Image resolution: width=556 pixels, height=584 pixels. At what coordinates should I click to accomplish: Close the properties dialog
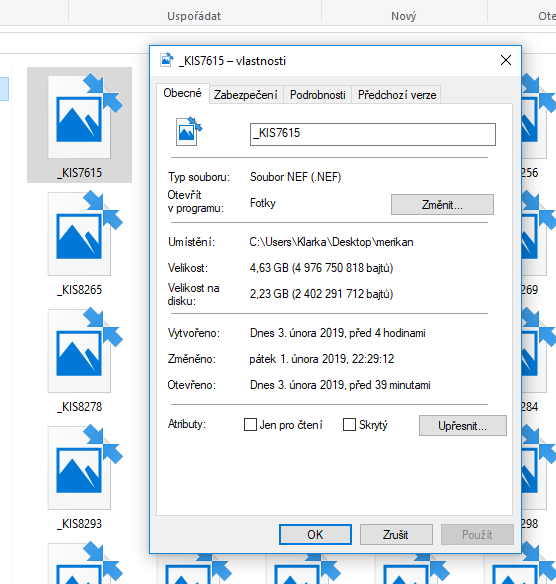(505, 60)
